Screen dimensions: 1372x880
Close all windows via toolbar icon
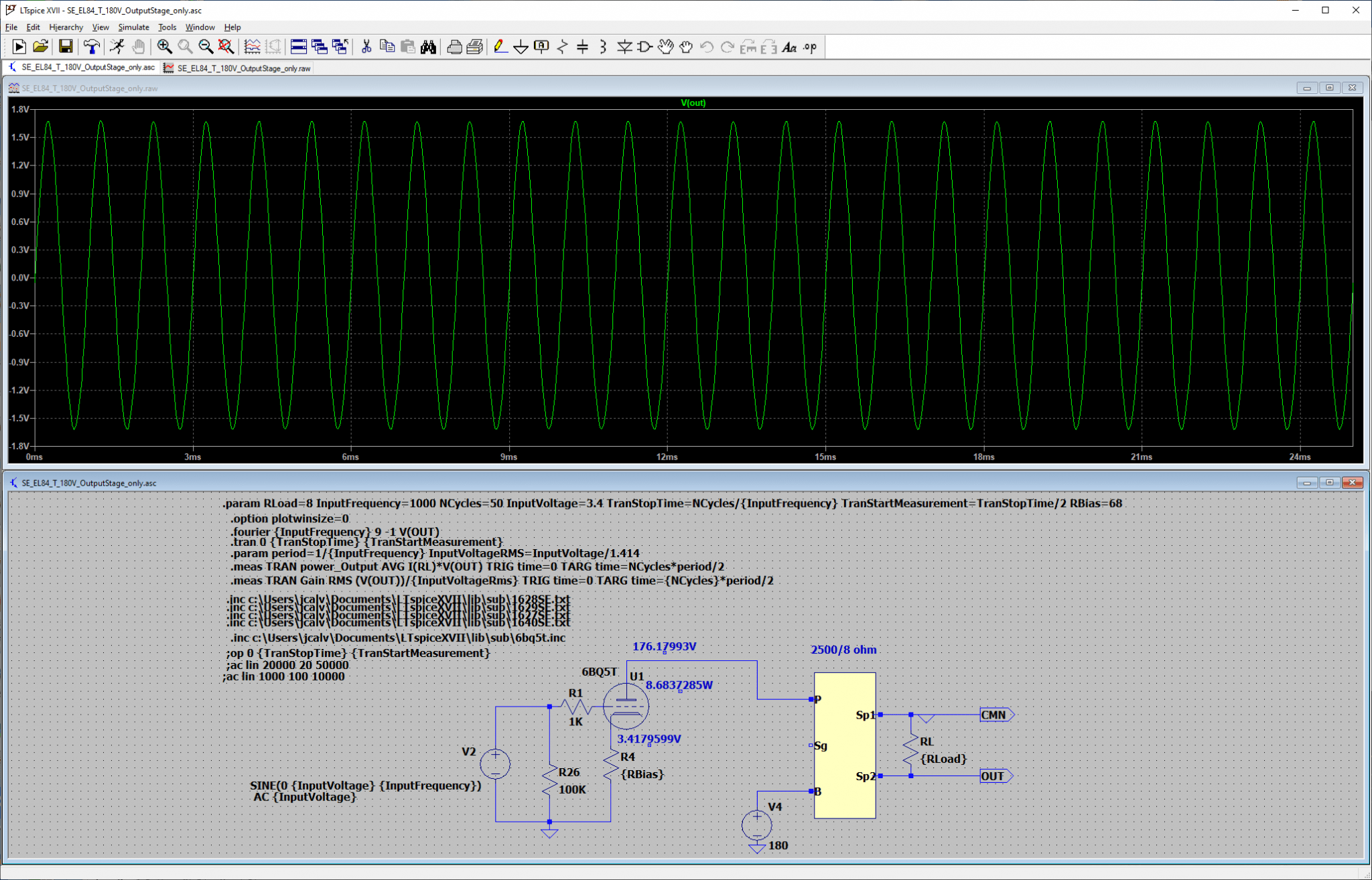click(340, 46)
